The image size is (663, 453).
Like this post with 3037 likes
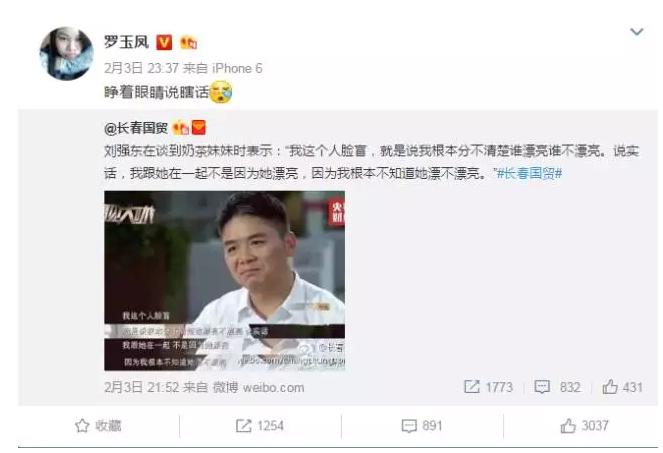(584, 426)
